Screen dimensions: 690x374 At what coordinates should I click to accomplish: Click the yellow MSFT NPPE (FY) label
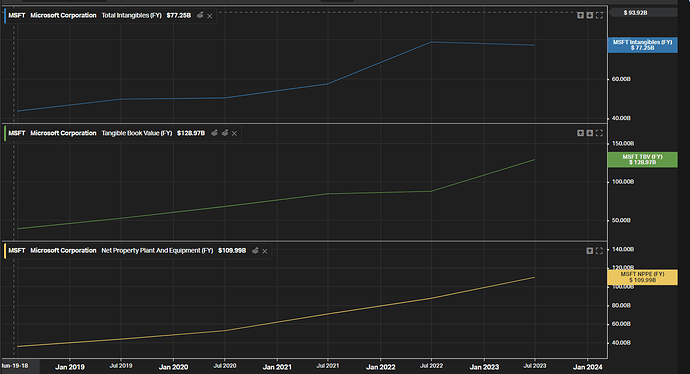[642, 277]
